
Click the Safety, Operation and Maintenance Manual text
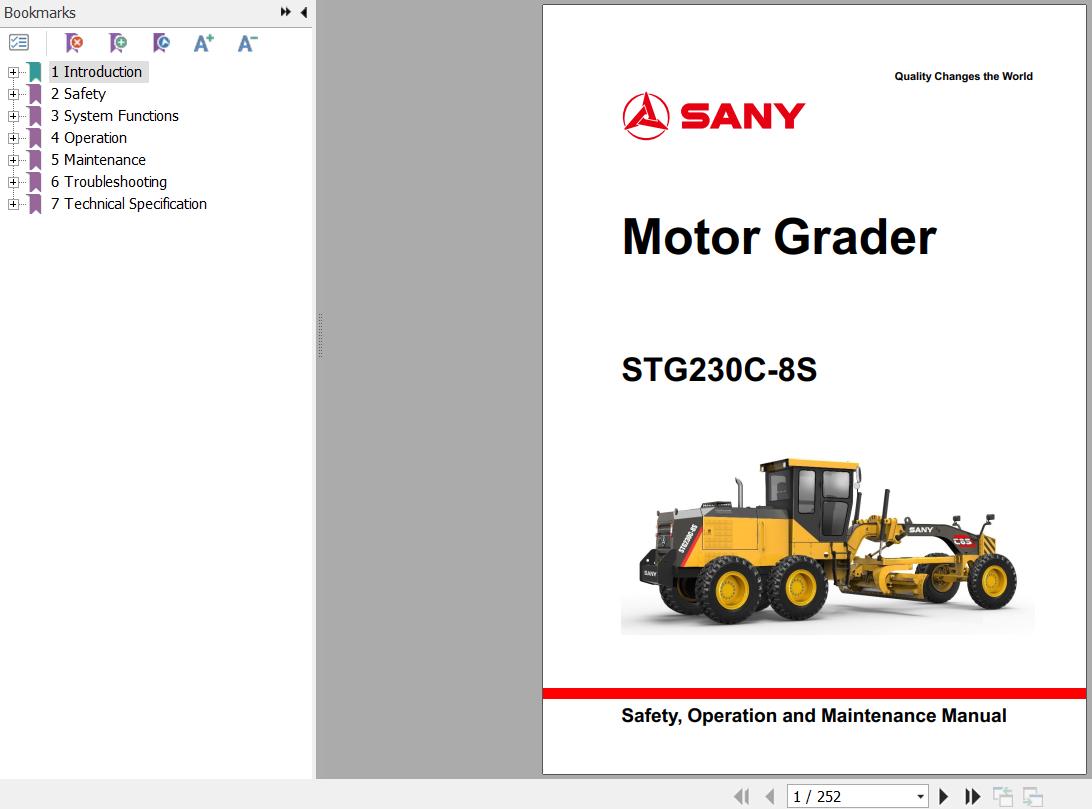[813, 716]
